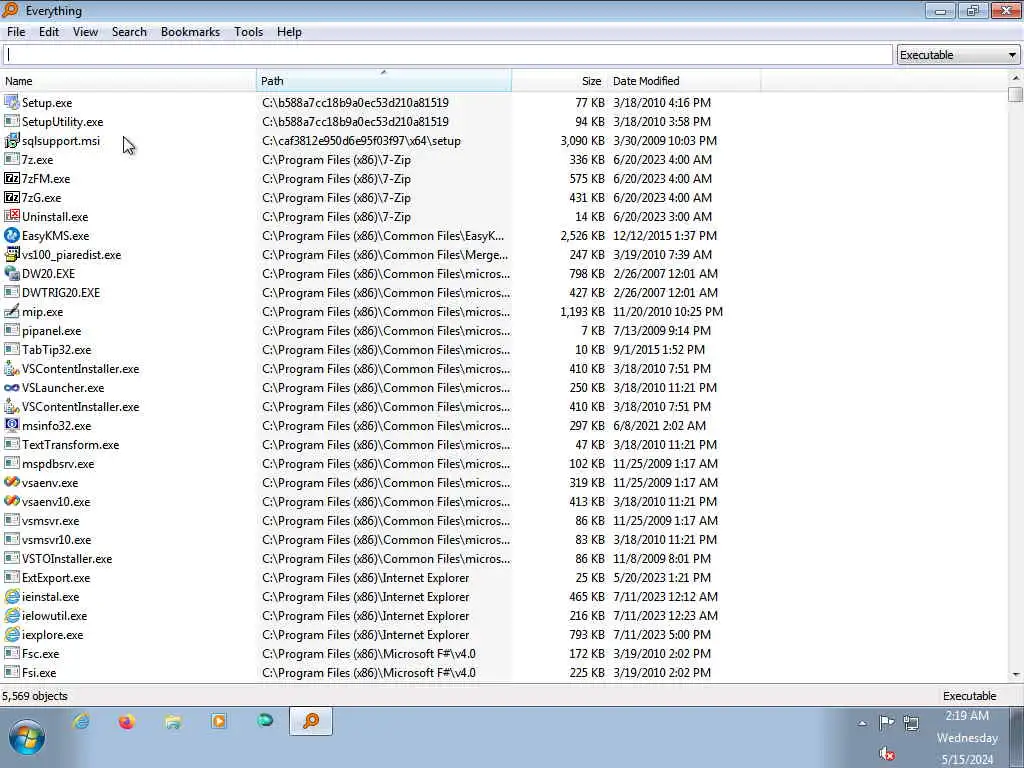Select the Fsi.exe file name
The width and height of the screenshot is (1024, 768).
[x=39, y=672]
